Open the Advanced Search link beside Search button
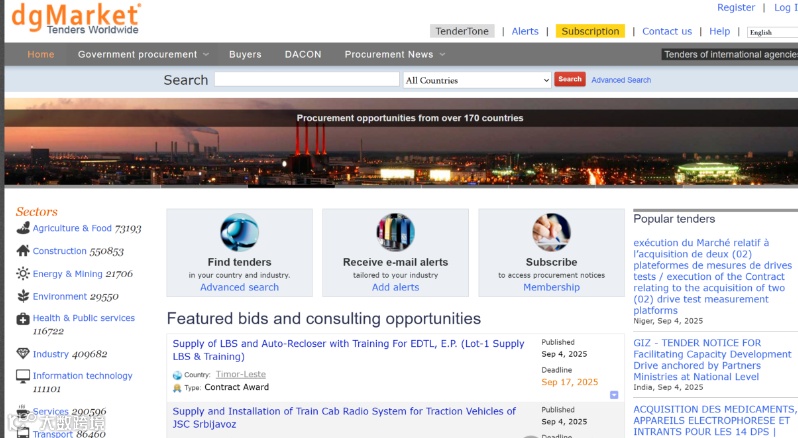Viewport: 798px width, 438px height. [x=621, y=80]
